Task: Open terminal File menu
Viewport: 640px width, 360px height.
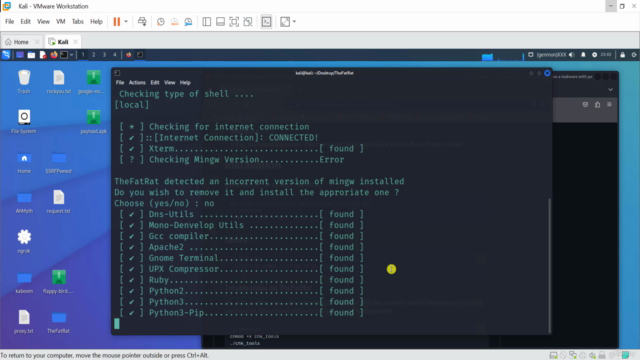Action: click(120, 82)
